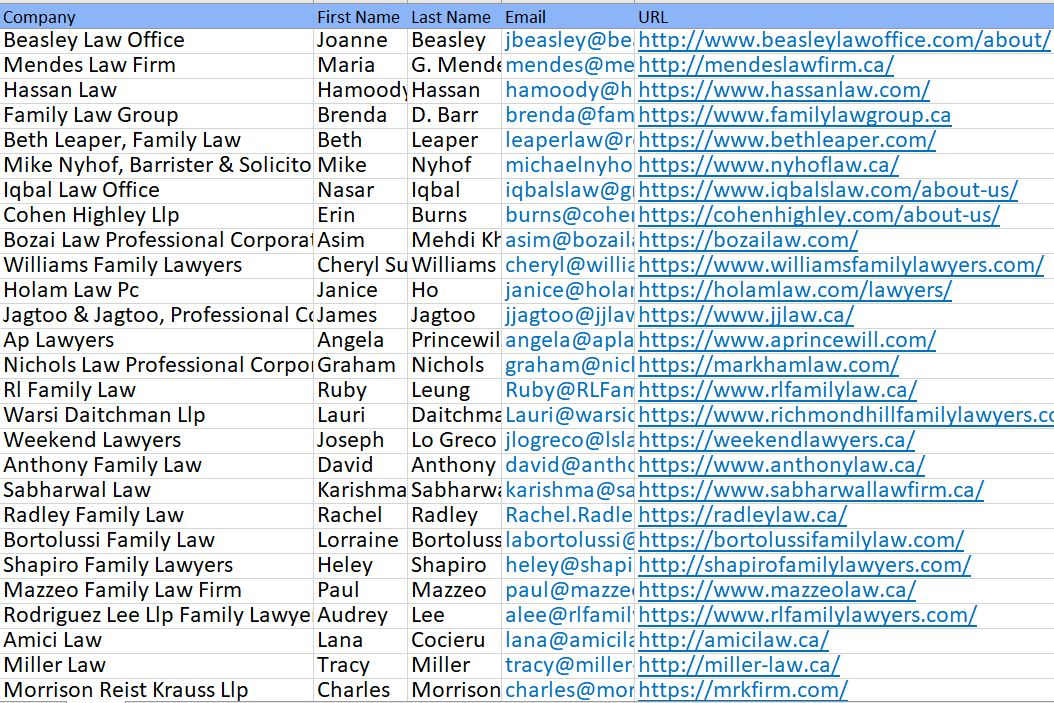This screenshot has width=1054, height=703.
Task: Click last name cell Cocieru
Action: [454, 640]
